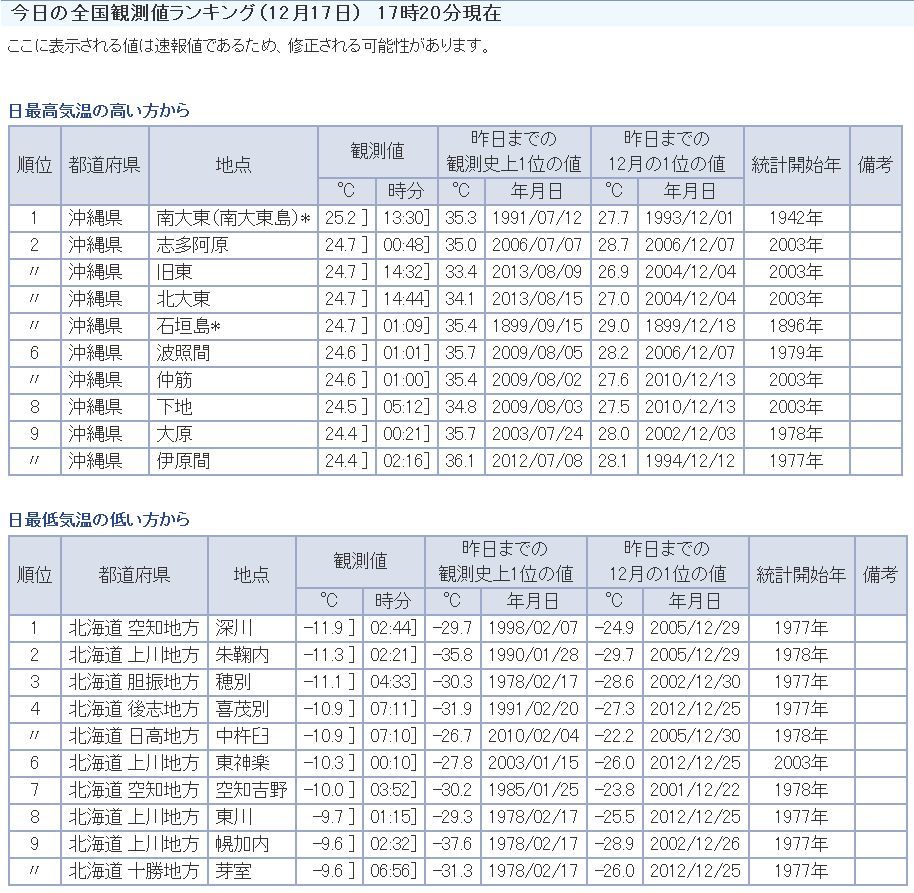Open the 幌加内 location entry

pos(241,844)
